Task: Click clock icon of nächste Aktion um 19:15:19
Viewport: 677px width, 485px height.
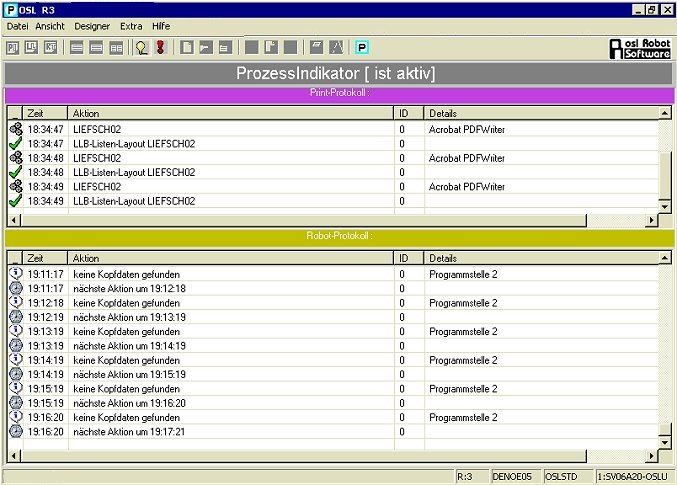Action: pos(16,374)
